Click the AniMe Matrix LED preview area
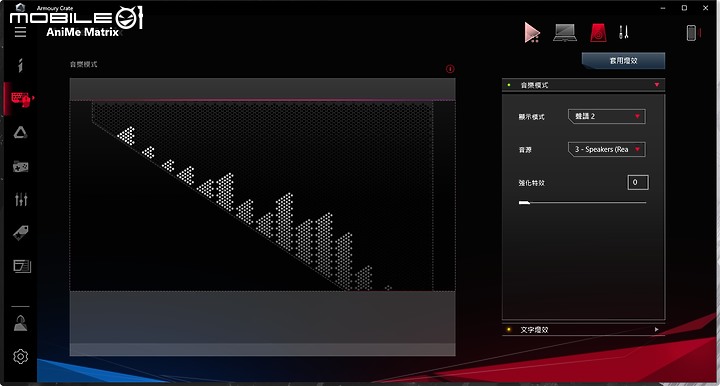The width and height of the screenshot is (720, 386). tap(262, 196)
